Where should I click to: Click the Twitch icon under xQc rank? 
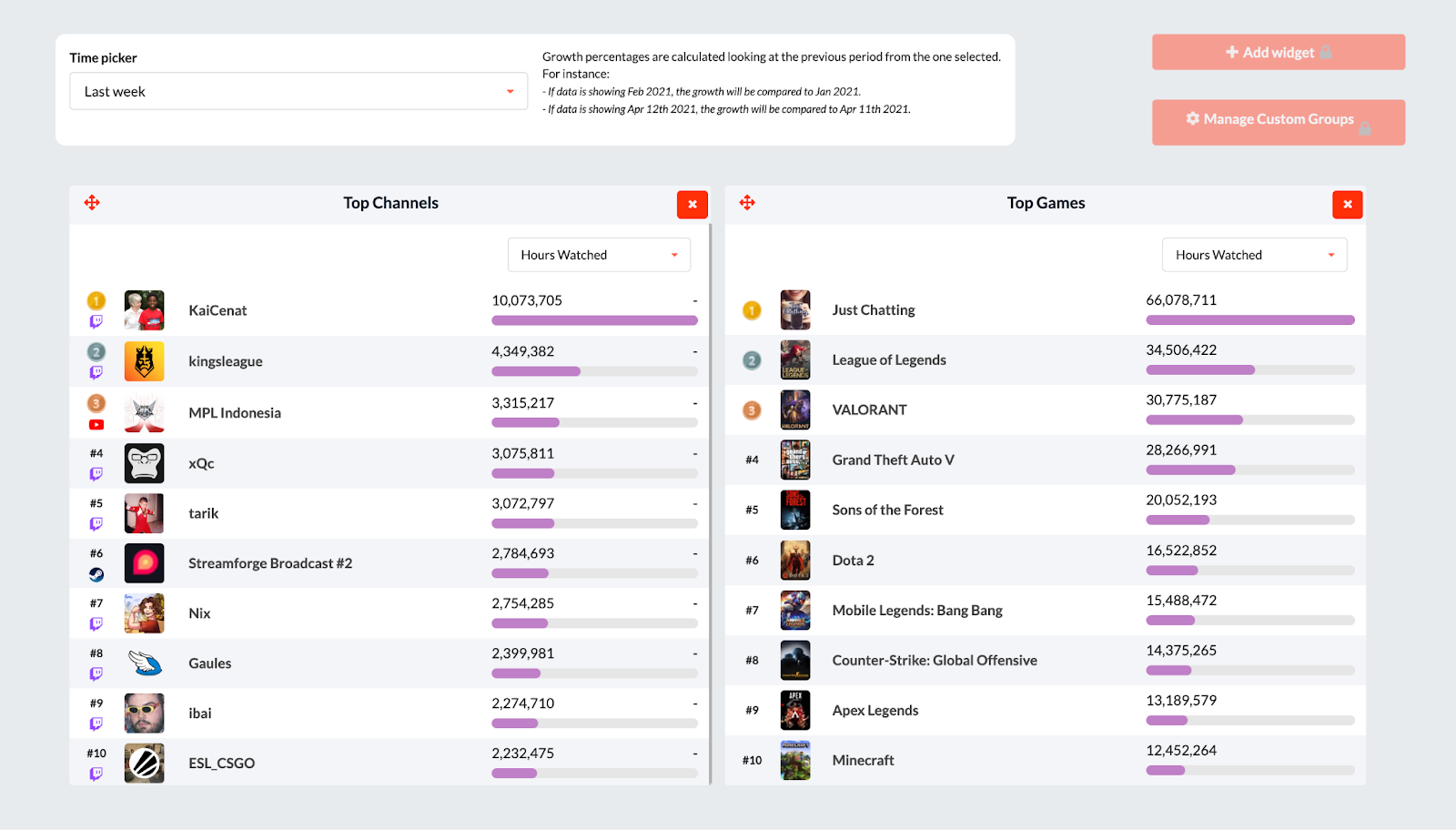(x=96, y=473)
